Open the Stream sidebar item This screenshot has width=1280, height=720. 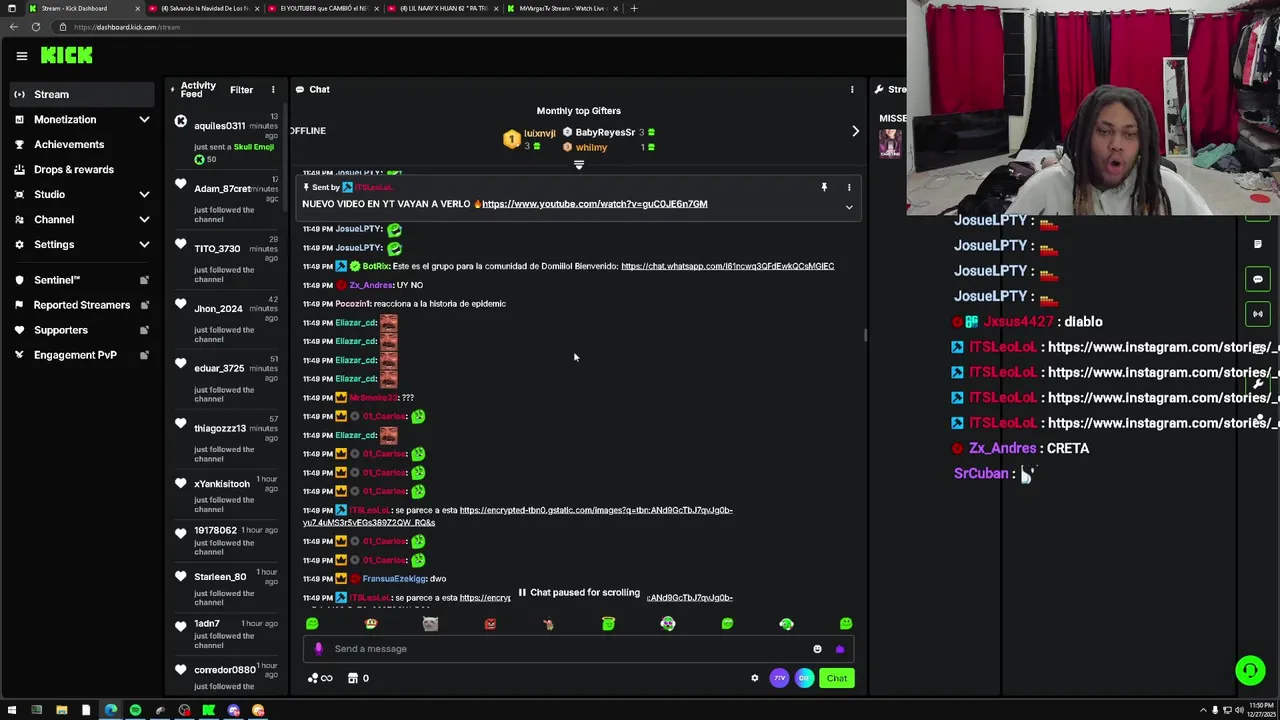coord(80,94)
